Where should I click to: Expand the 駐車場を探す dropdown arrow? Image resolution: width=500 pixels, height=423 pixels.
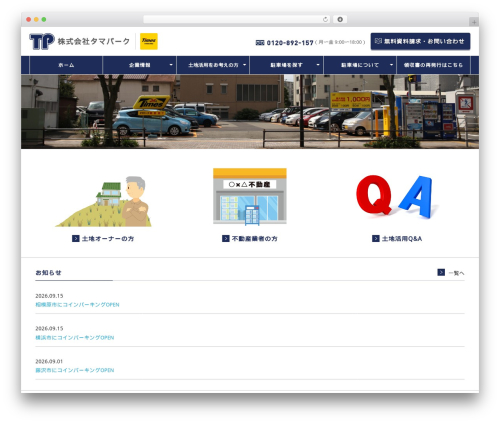[x=318, y=65]
